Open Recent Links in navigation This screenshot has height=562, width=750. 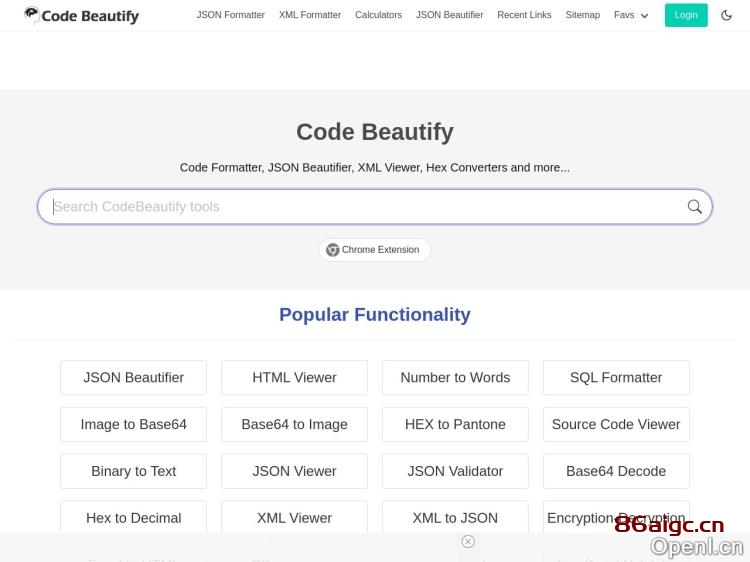tap(524, 15)
